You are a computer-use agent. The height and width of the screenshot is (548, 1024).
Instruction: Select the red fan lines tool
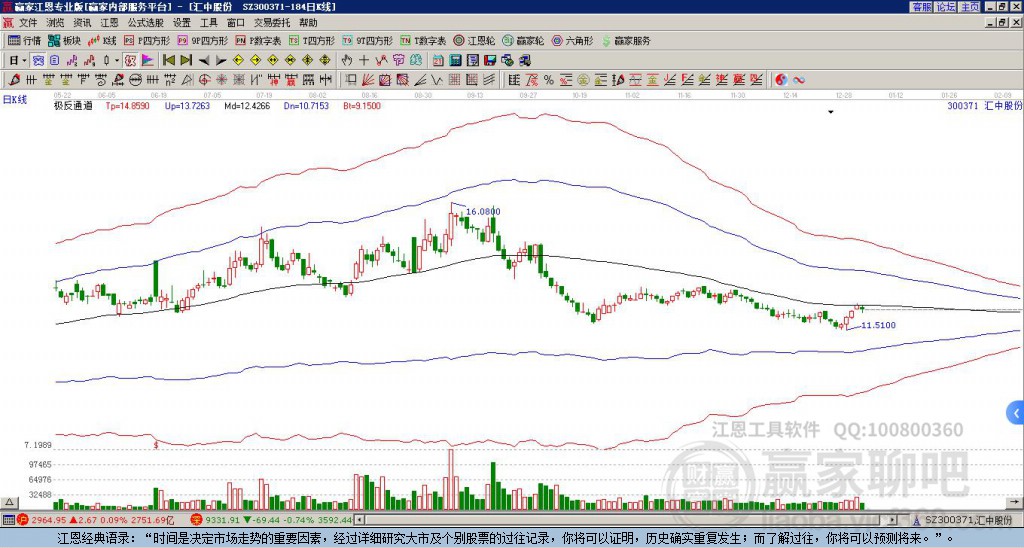(x=367, y=80)
